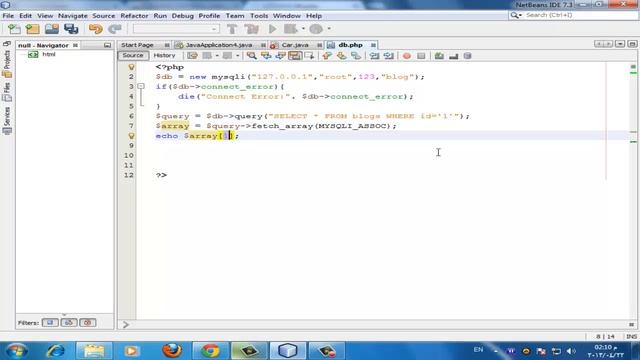Open the Files side panel
This screenshot has width=640, height=360.
pos(7,92)
